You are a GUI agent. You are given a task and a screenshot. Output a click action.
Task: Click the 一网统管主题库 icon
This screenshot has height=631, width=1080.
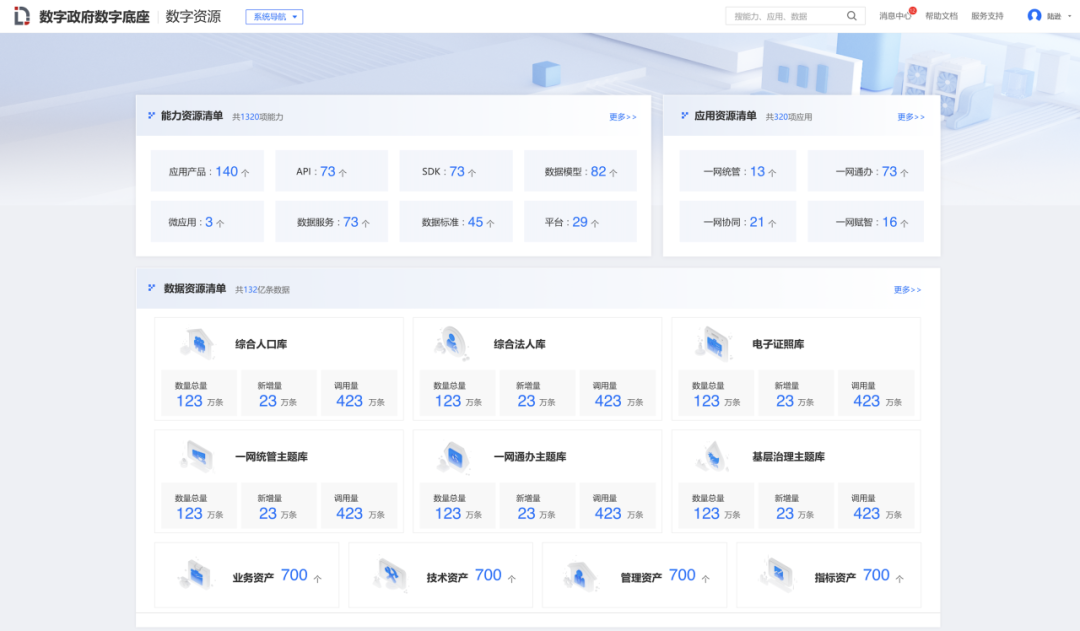click(x=198, y=457)
